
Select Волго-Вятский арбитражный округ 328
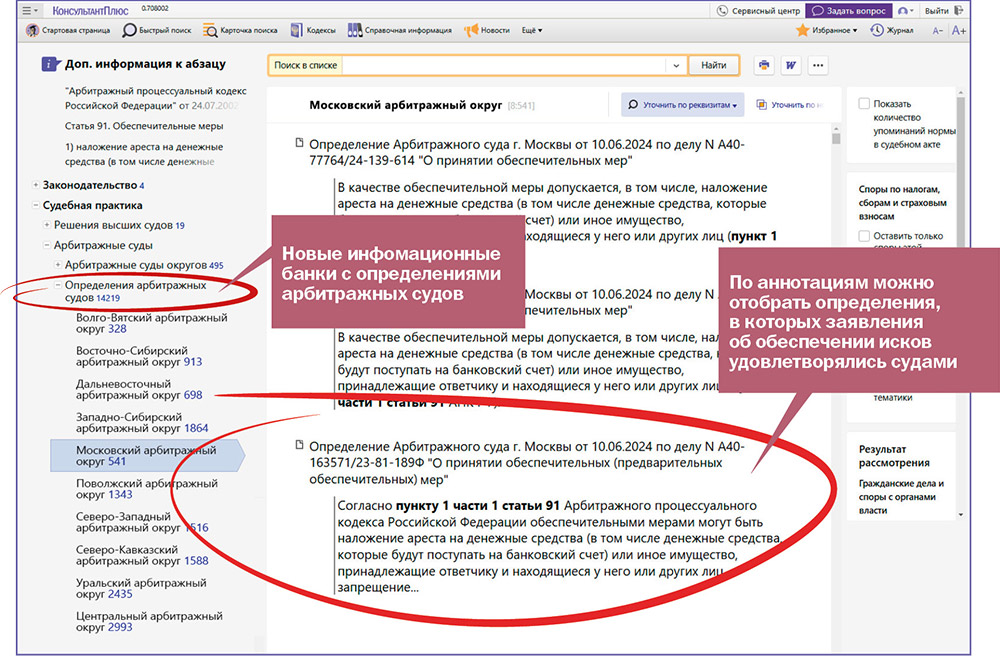coord(152,323)
